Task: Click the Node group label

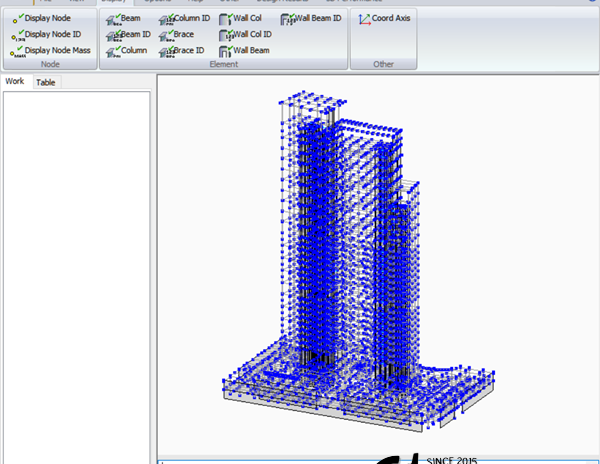Action: (x=50, y=64)
